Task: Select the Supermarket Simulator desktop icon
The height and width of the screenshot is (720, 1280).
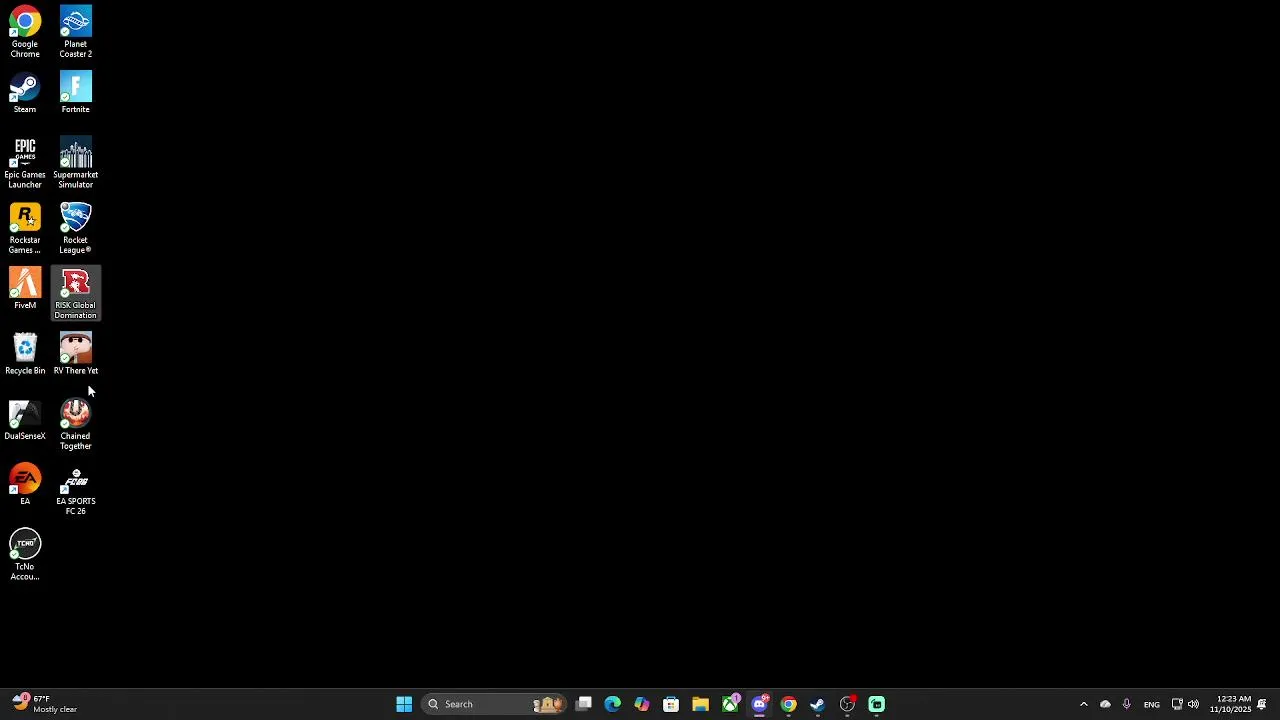Action: pos(75,163)
